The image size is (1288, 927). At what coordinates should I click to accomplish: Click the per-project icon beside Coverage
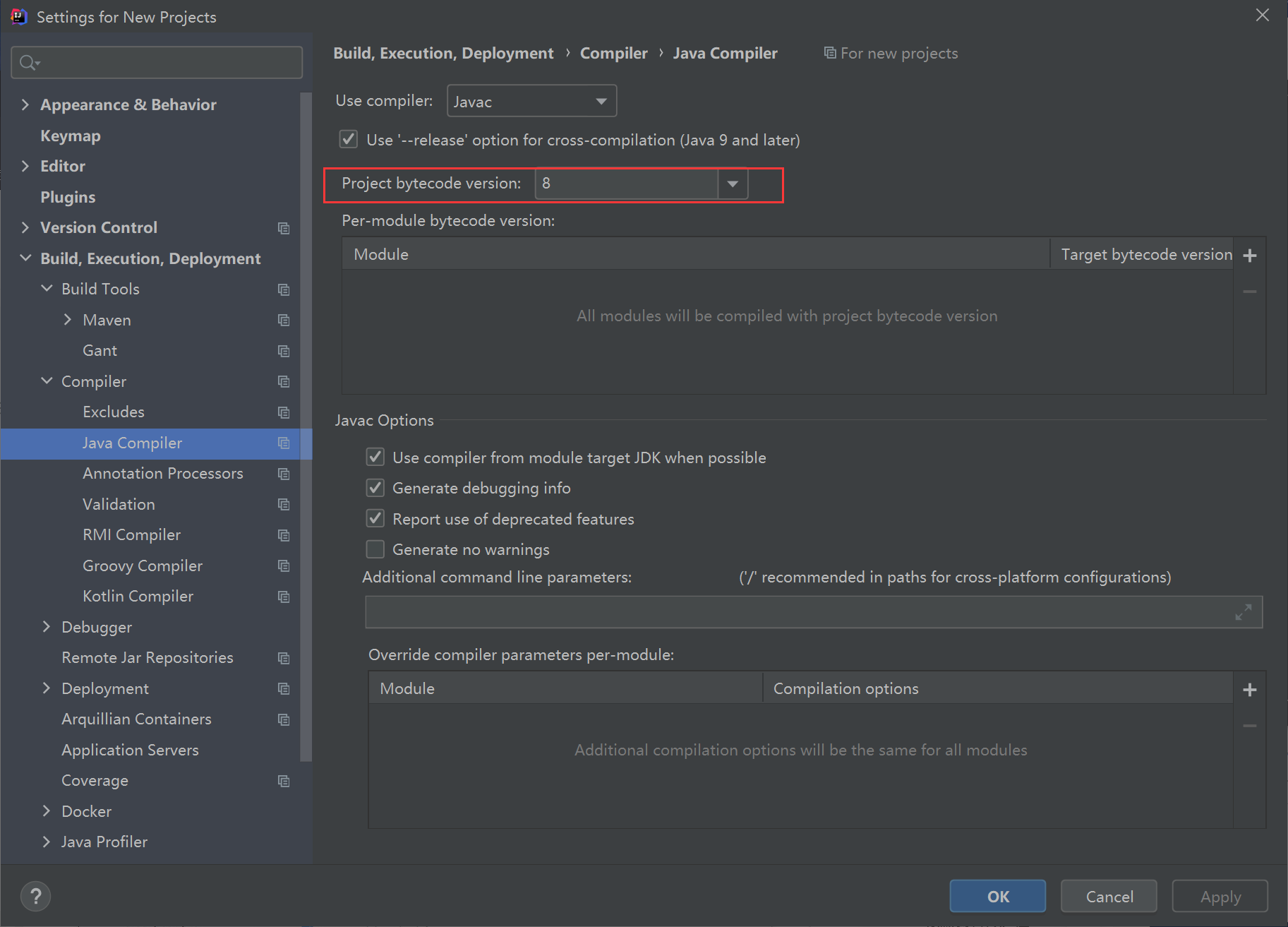click(x=284, y=781)
